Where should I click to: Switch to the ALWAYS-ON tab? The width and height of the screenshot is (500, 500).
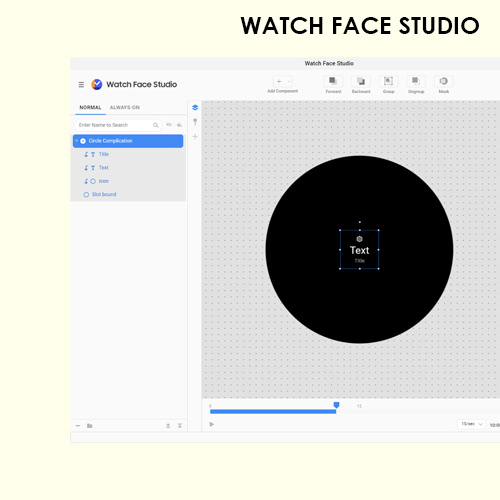(125, 107)
